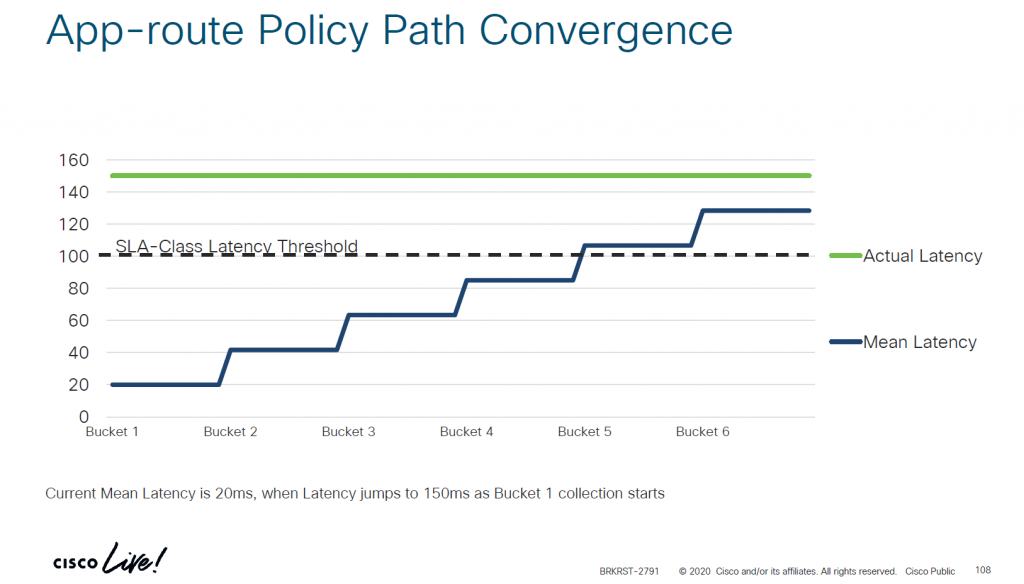
Task: Select the Bucket 5 axis label
Action: (584, 432)
